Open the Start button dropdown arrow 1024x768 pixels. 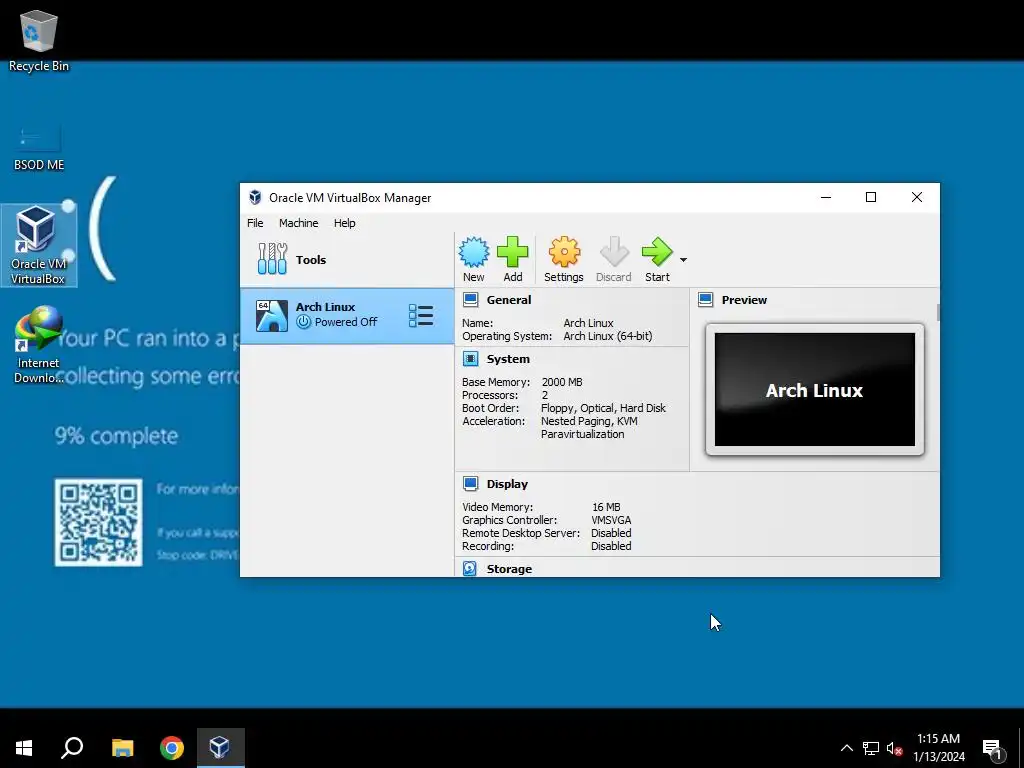(683, 260)
